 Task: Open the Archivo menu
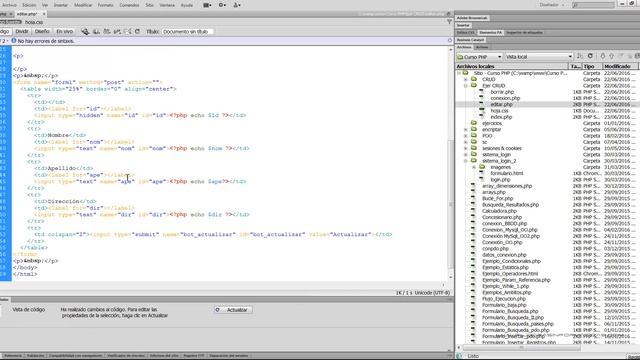(9, 5)
